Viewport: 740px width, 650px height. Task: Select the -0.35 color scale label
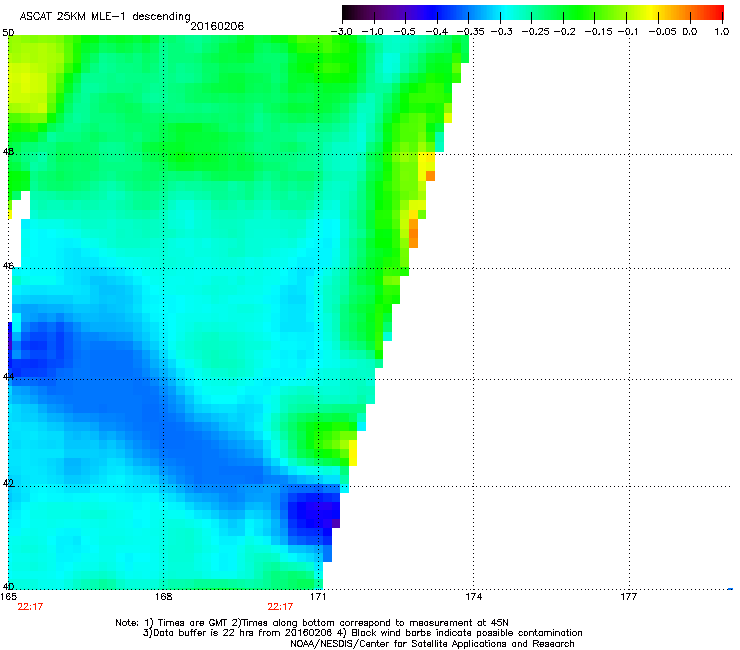pyautogui.click(x=471, y=32)
